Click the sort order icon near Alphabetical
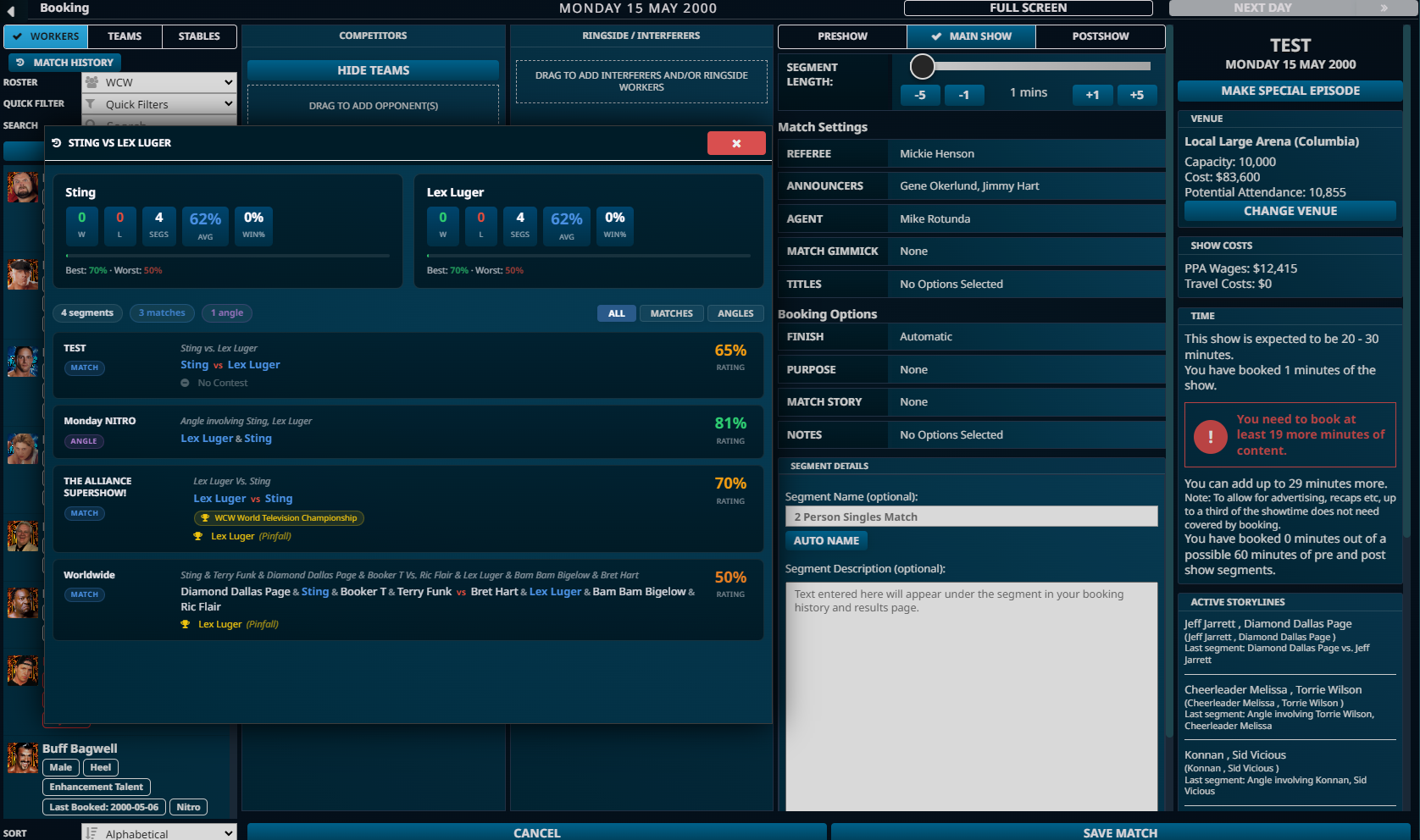Screen dimensions: 1420x840 click(92, 833)
